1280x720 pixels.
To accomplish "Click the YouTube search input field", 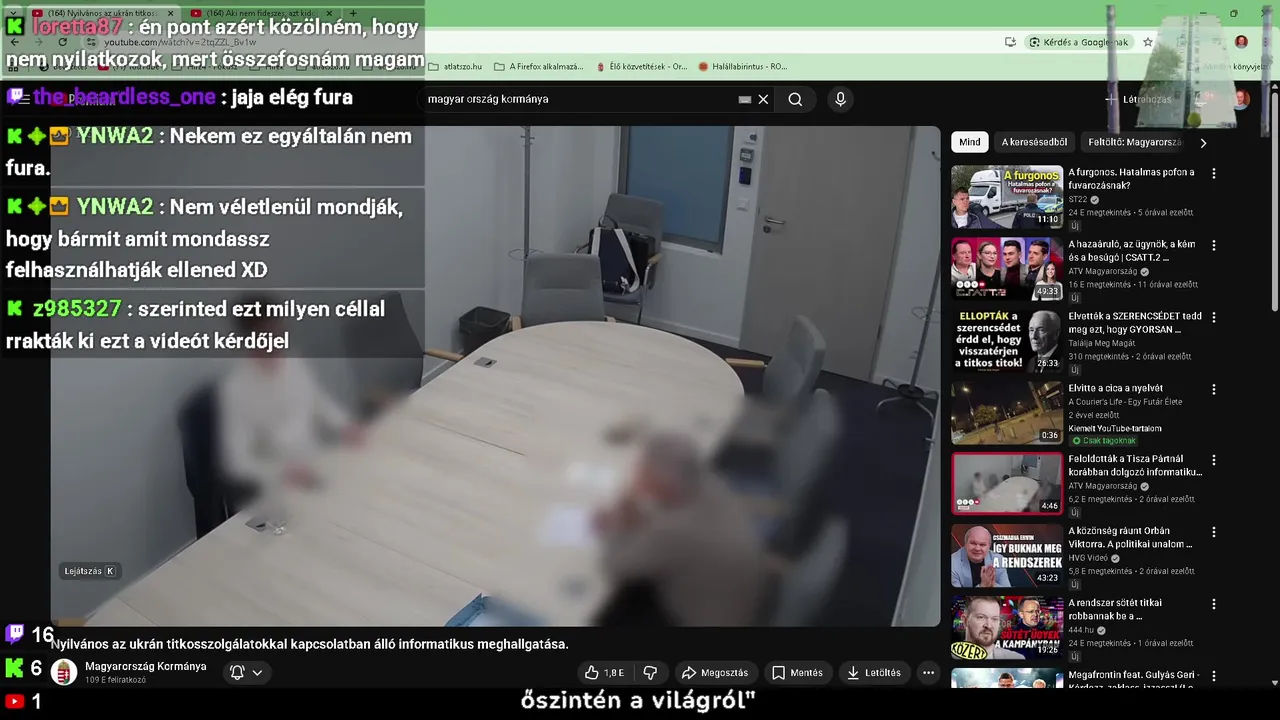I will pyautogui.click(x=580, y=99).
